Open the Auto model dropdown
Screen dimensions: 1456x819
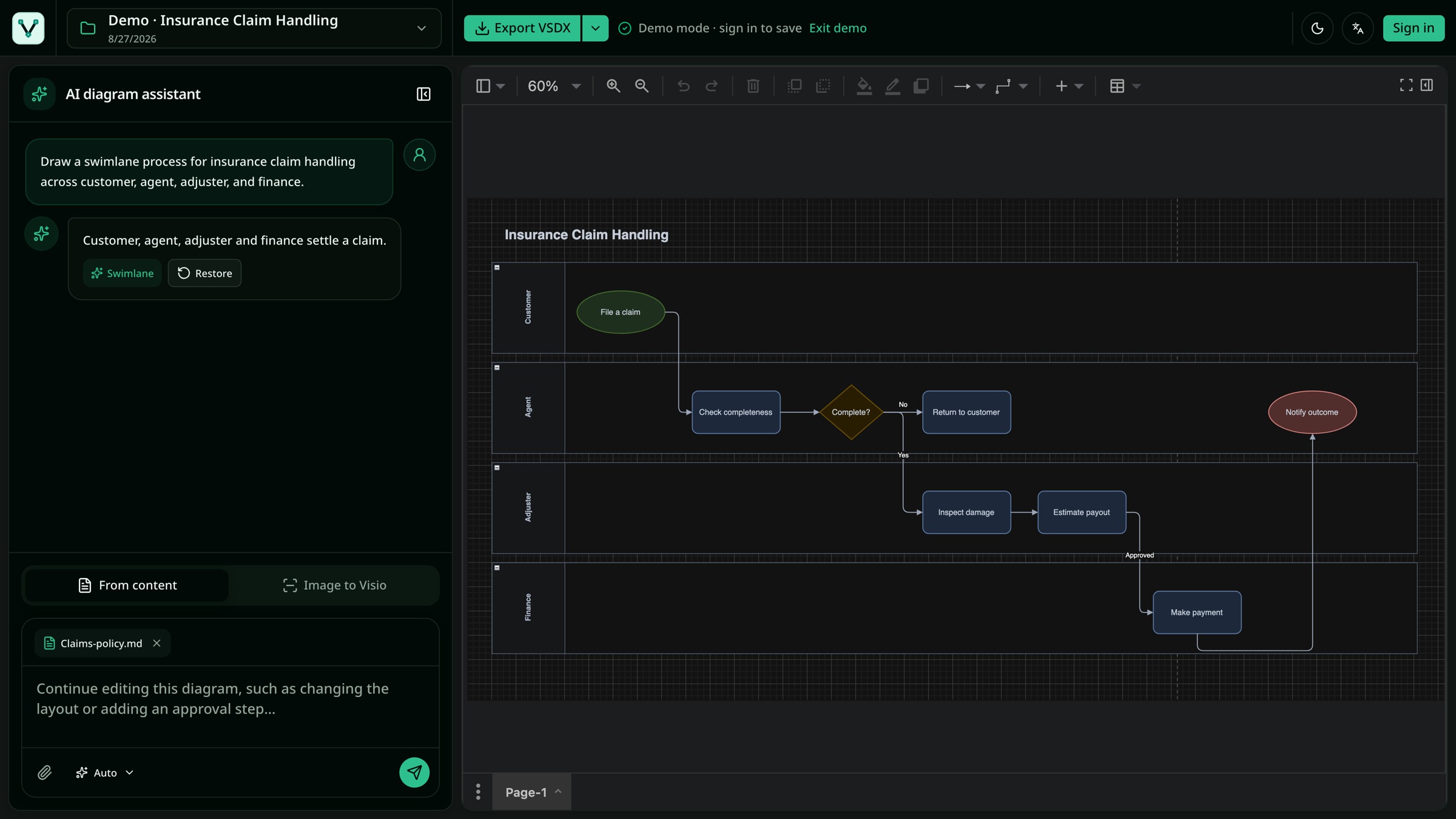point(104,772)
